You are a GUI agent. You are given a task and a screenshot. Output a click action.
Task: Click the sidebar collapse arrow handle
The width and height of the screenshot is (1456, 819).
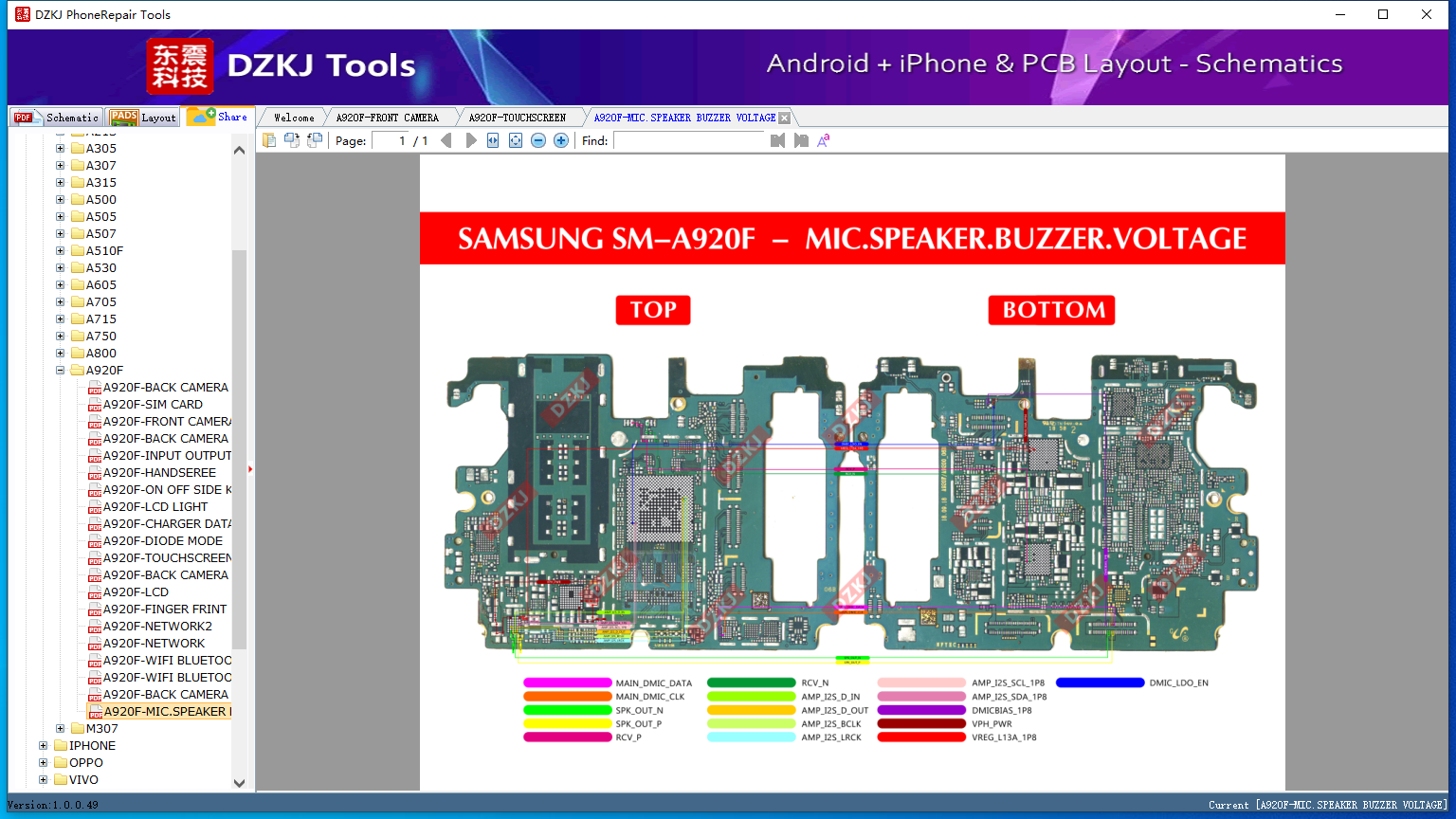[x=250, y=468]
